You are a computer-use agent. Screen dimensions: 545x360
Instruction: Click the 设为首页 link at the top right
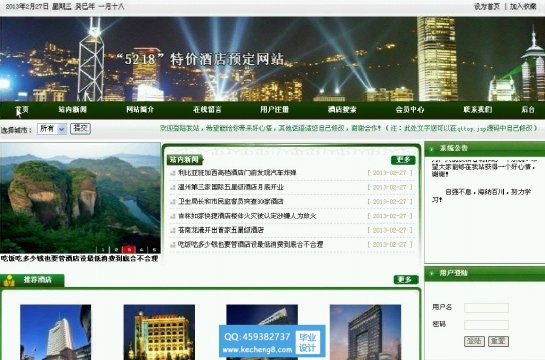click(487, 7)
